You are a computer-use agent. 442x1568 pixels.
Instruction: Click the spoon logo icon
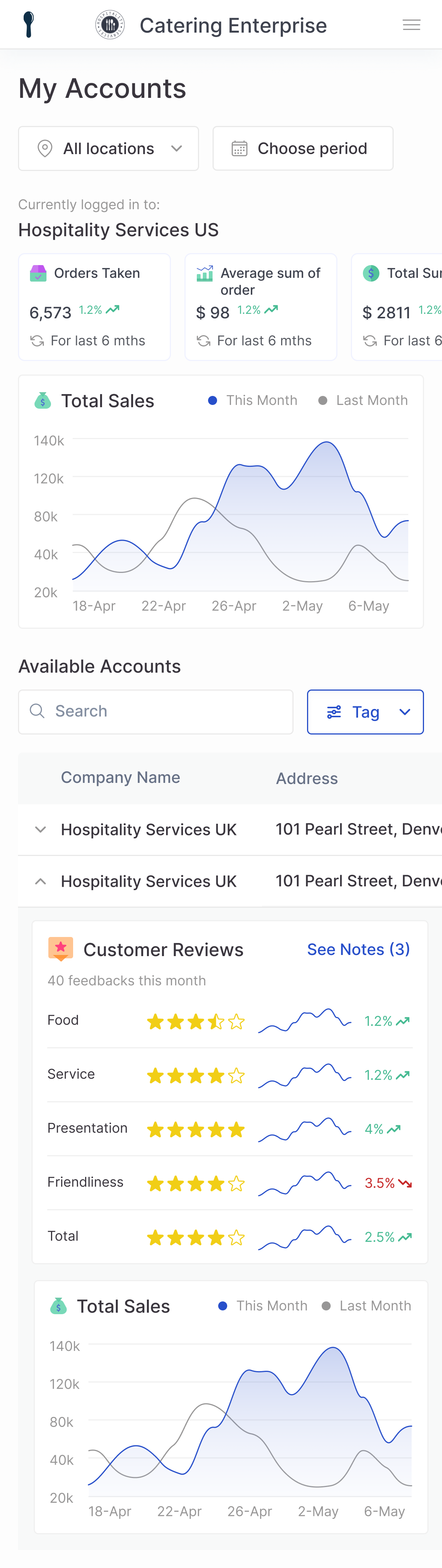[x=28, y=25]
